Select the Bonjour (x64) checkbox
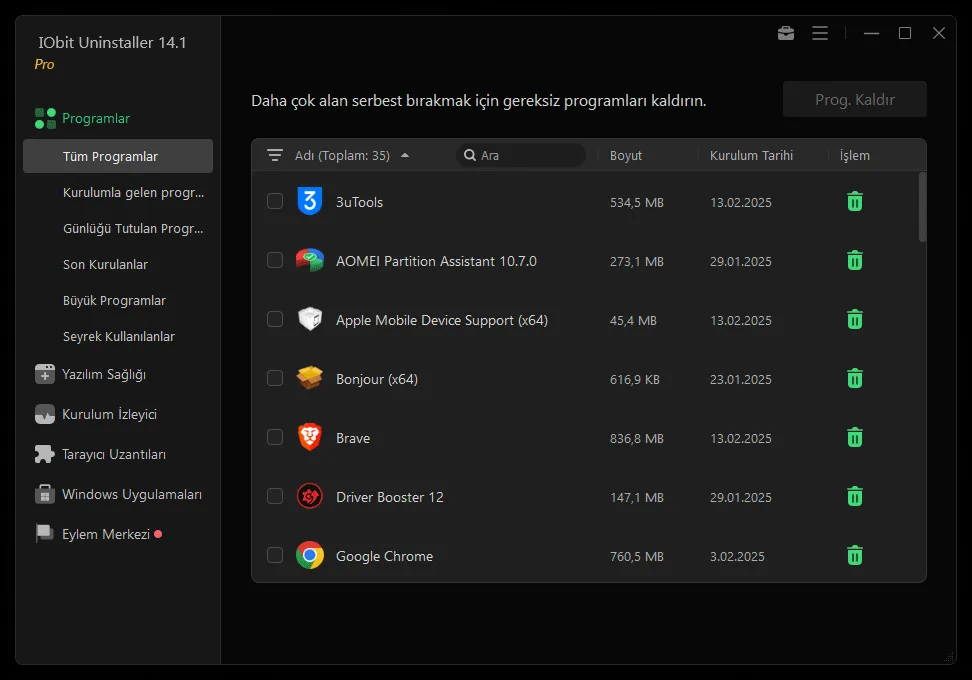Viewport: 972px width, 680px height. point(275,379)
